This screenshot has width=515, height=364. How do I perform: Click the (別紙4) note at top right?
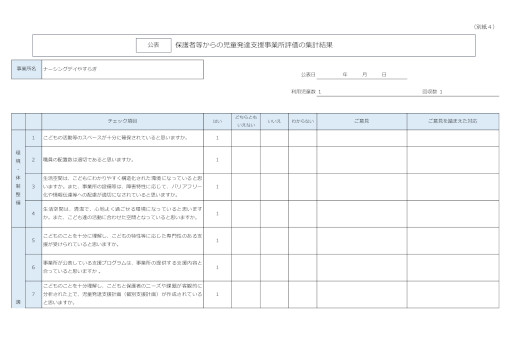[484, 27]
